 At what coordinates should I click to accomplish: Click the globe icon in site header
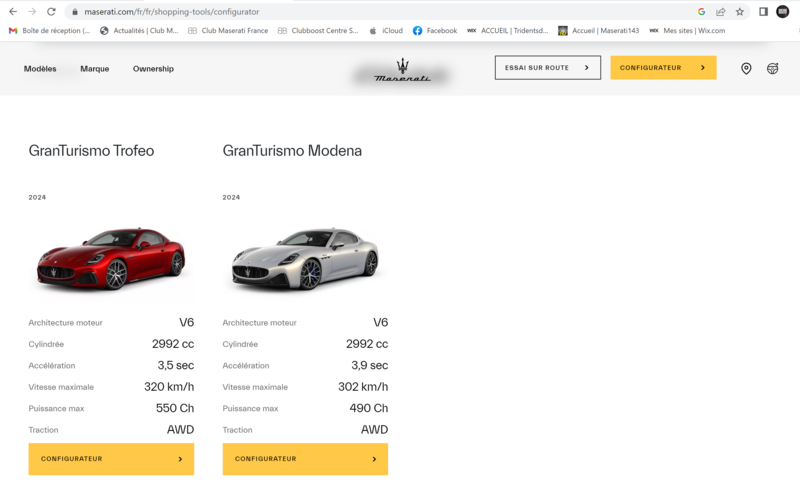(x=772, y=68)
